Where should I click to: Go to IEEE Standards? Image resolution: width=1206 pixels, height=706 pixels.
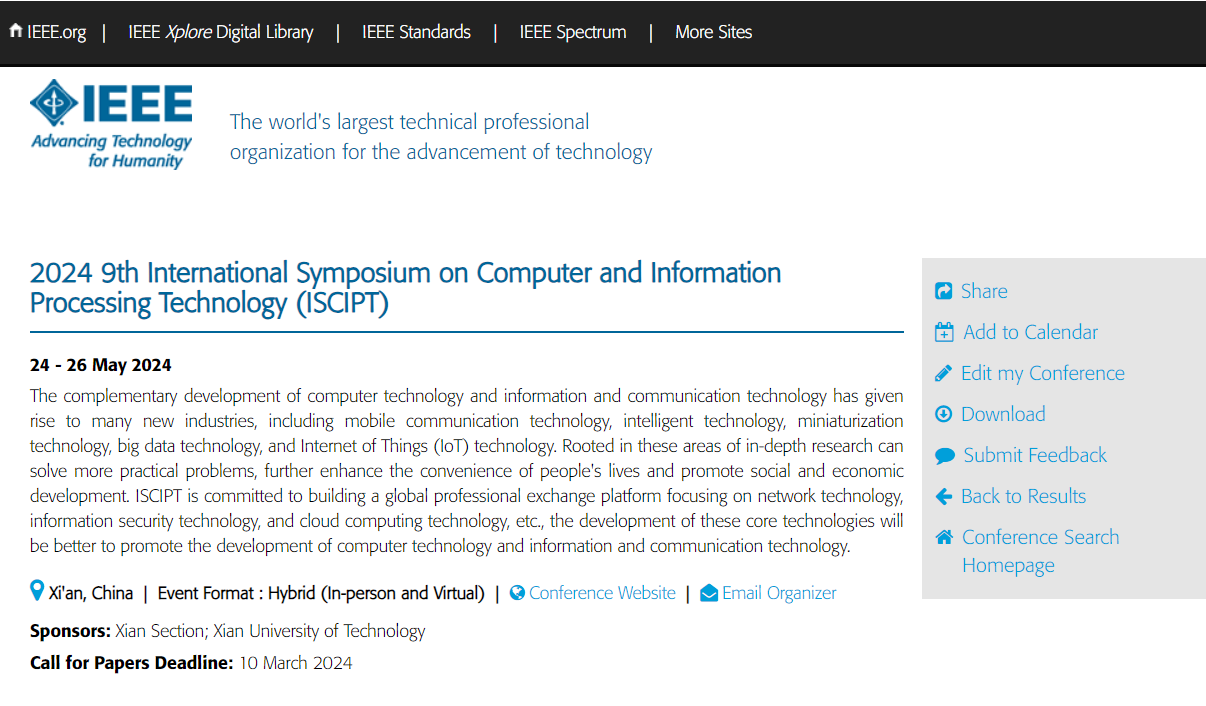point(416,32)
